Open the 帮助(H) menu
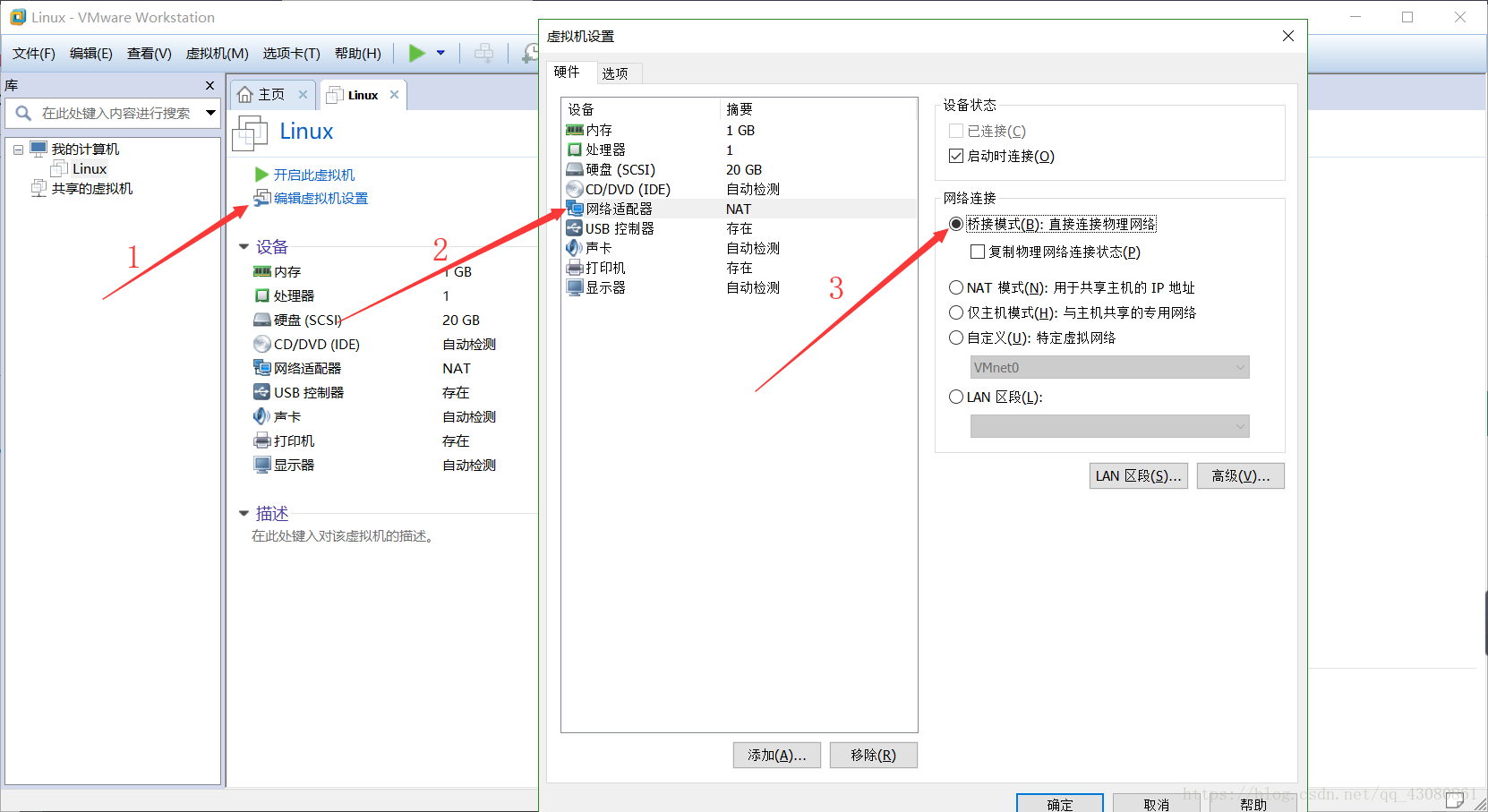Image resolution: width=1488 pixels, height=812 pixels. tap(358, 54)
